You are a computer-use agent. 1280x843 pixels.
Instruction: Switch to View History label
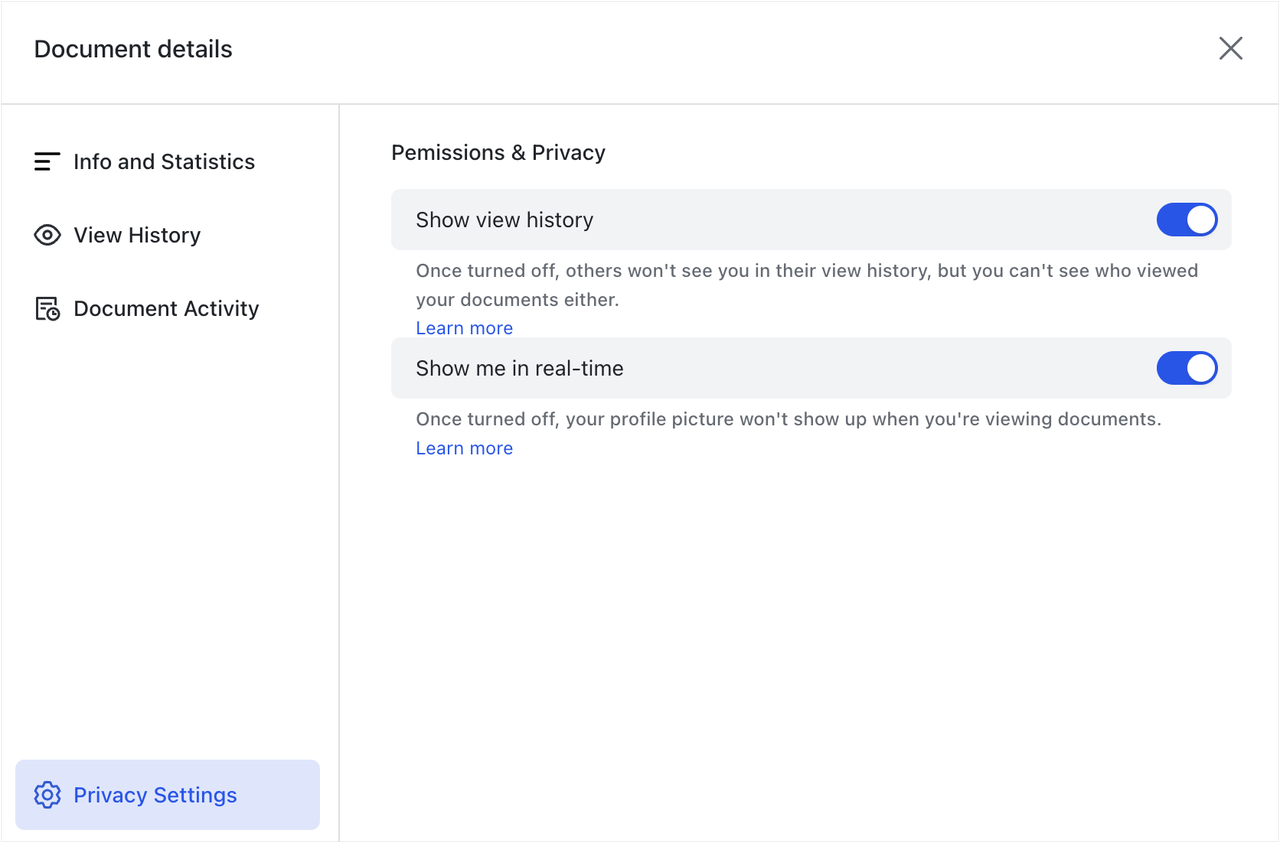(137, 235)
